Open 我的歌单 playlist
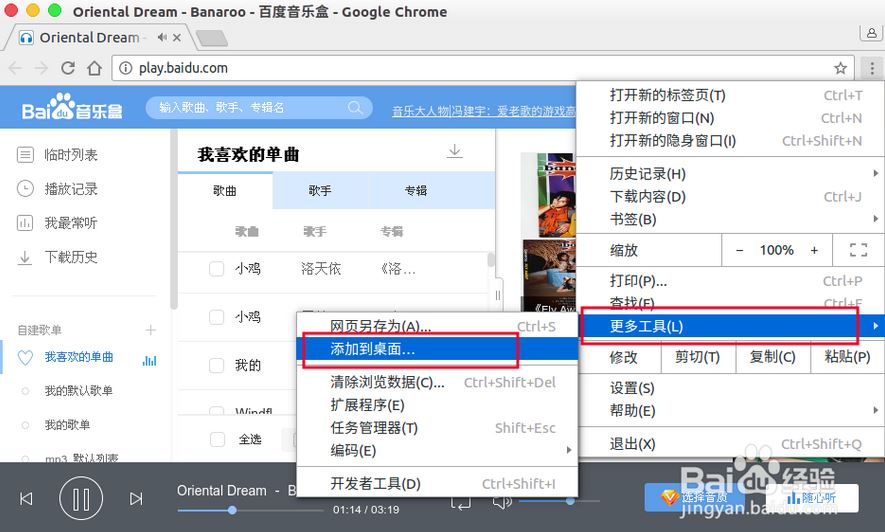This screenshot has height=532, width=885. tap(67, 425)
